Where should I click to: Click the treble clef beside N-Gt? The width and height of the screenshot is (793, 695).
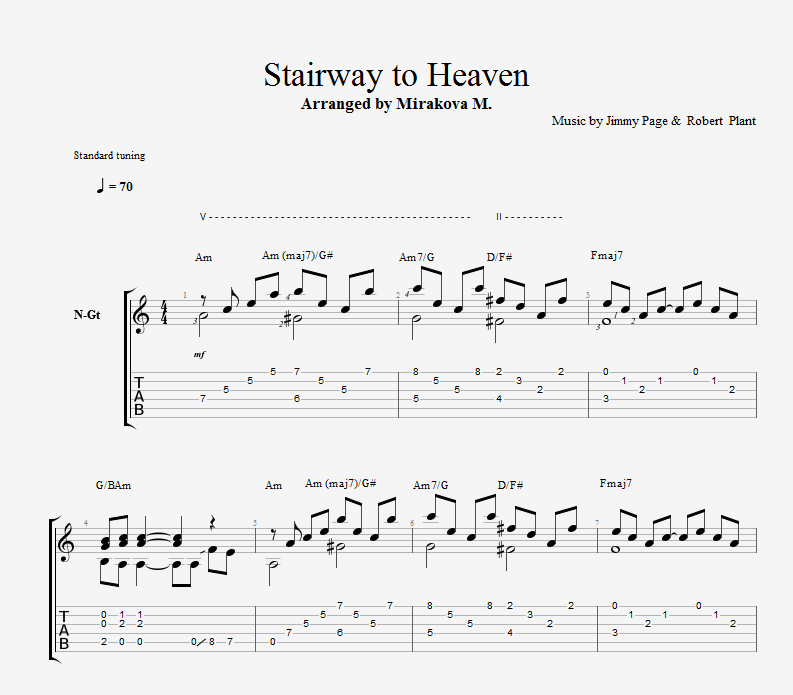coord(140,314)
